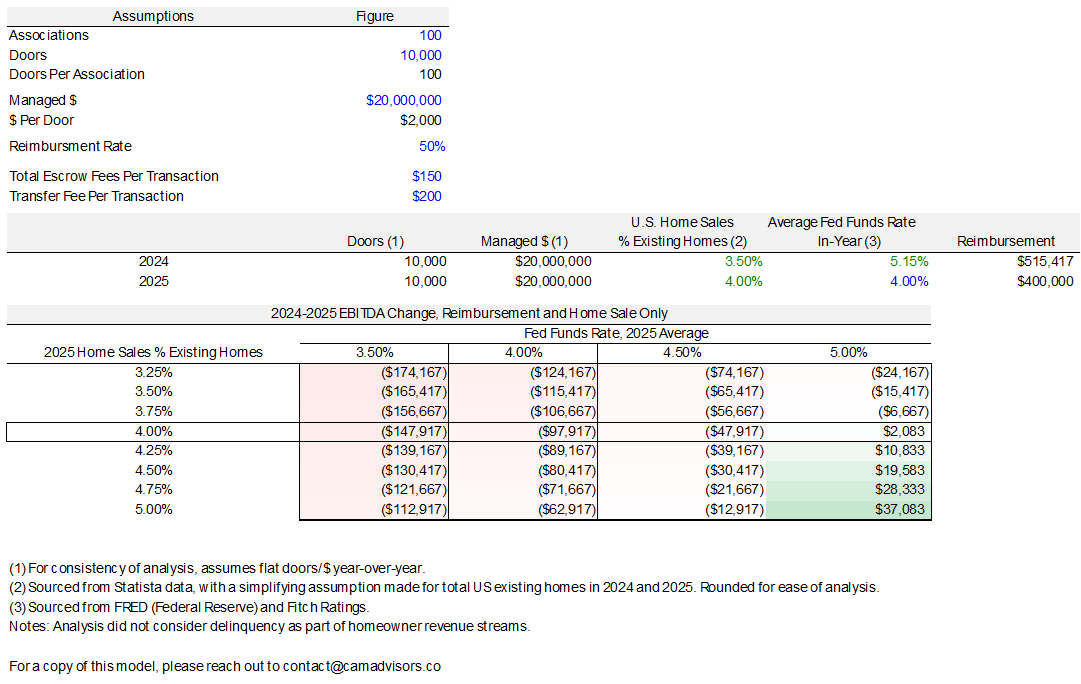
Task: Click the cell showing ($24,167)
Action: coord(848,373)
